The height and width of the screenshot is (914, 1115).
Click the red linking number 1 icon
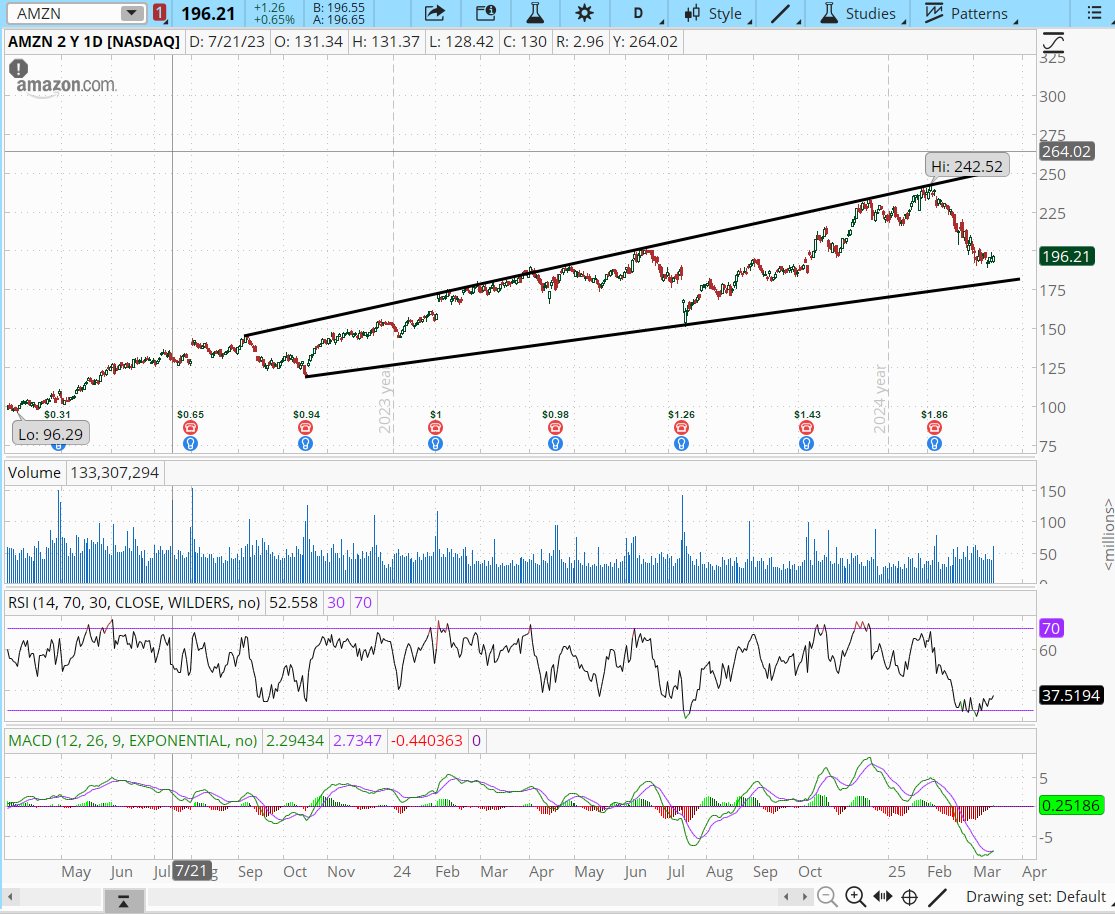160,13
